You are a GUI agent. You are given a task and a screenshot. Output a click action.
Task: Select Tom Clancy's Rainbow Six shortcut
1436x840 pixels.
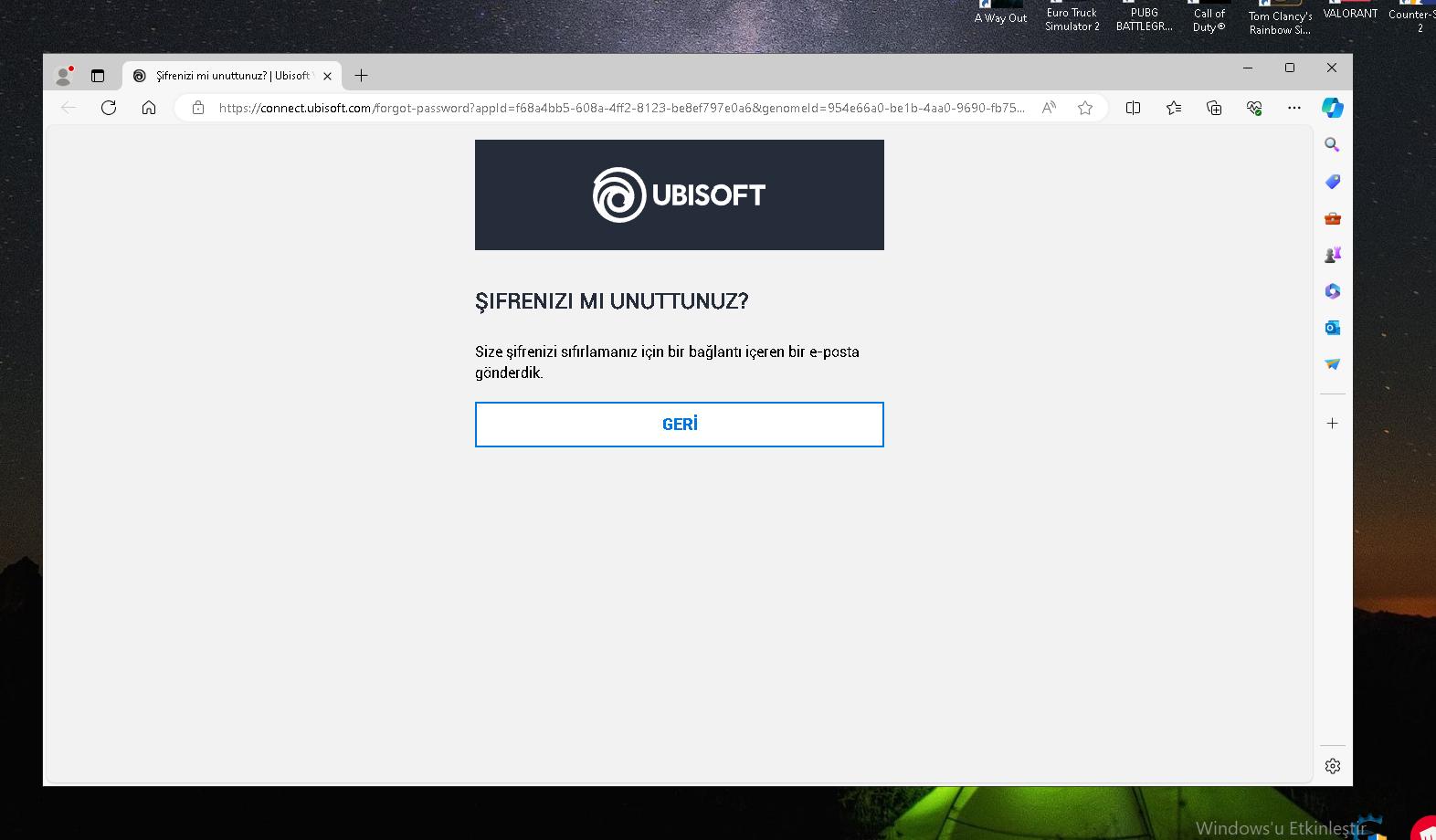(x=1280, y=16)
